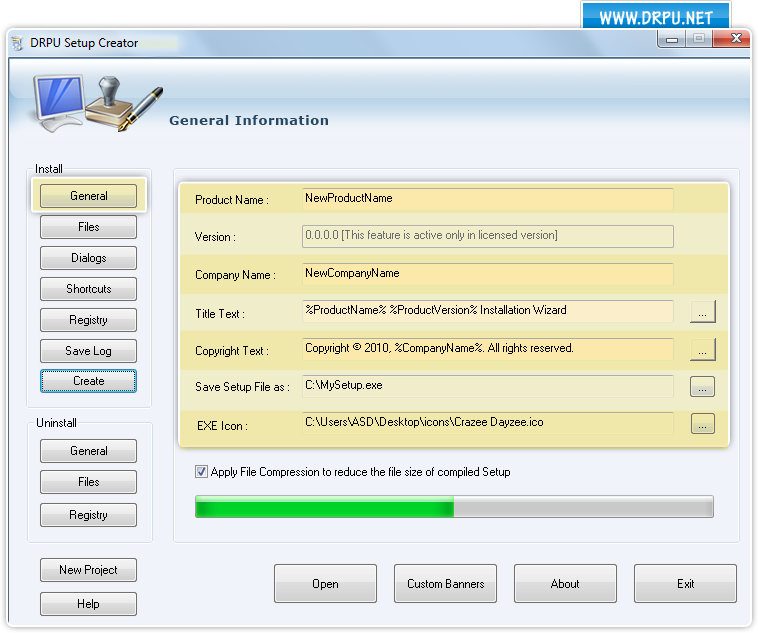Browse for the EXE Icon file

(x=702, y=424)
